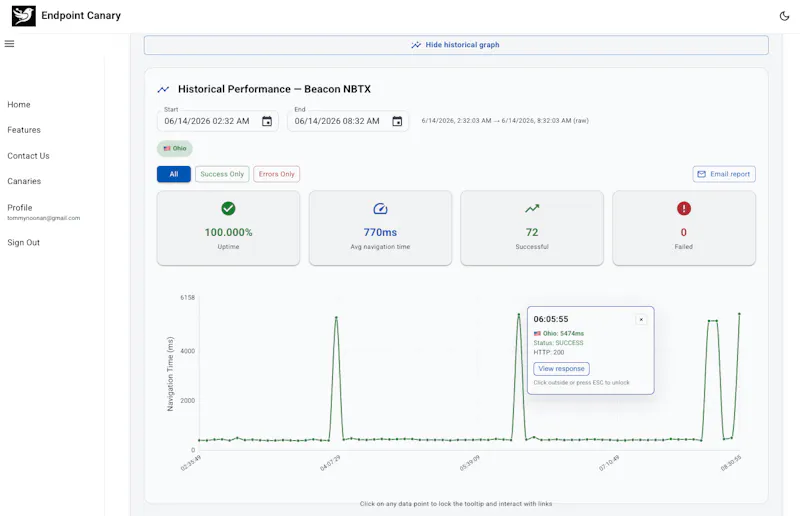The image size is (800, 516).
Task: Click the Ohio: 5474ms tooltip entry
Action: [x=559, y=333]
